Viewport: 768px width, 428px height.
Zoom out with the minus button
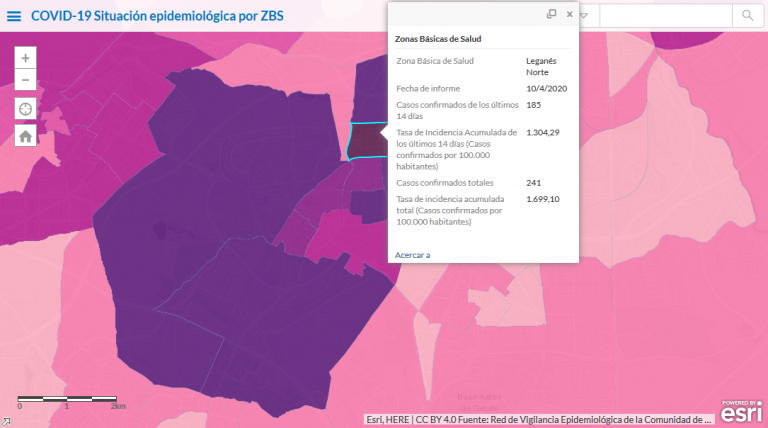[25, 80]
